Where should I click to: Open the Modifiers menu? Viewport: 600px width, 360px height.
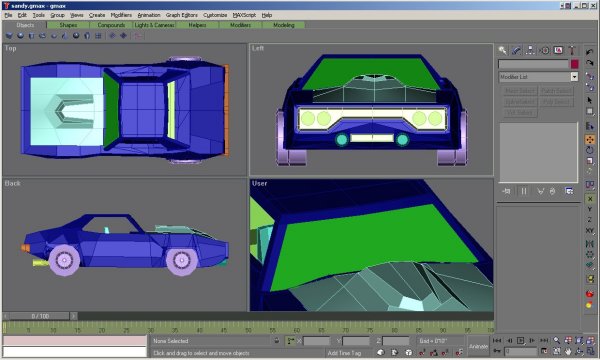[x=121, y=15]
